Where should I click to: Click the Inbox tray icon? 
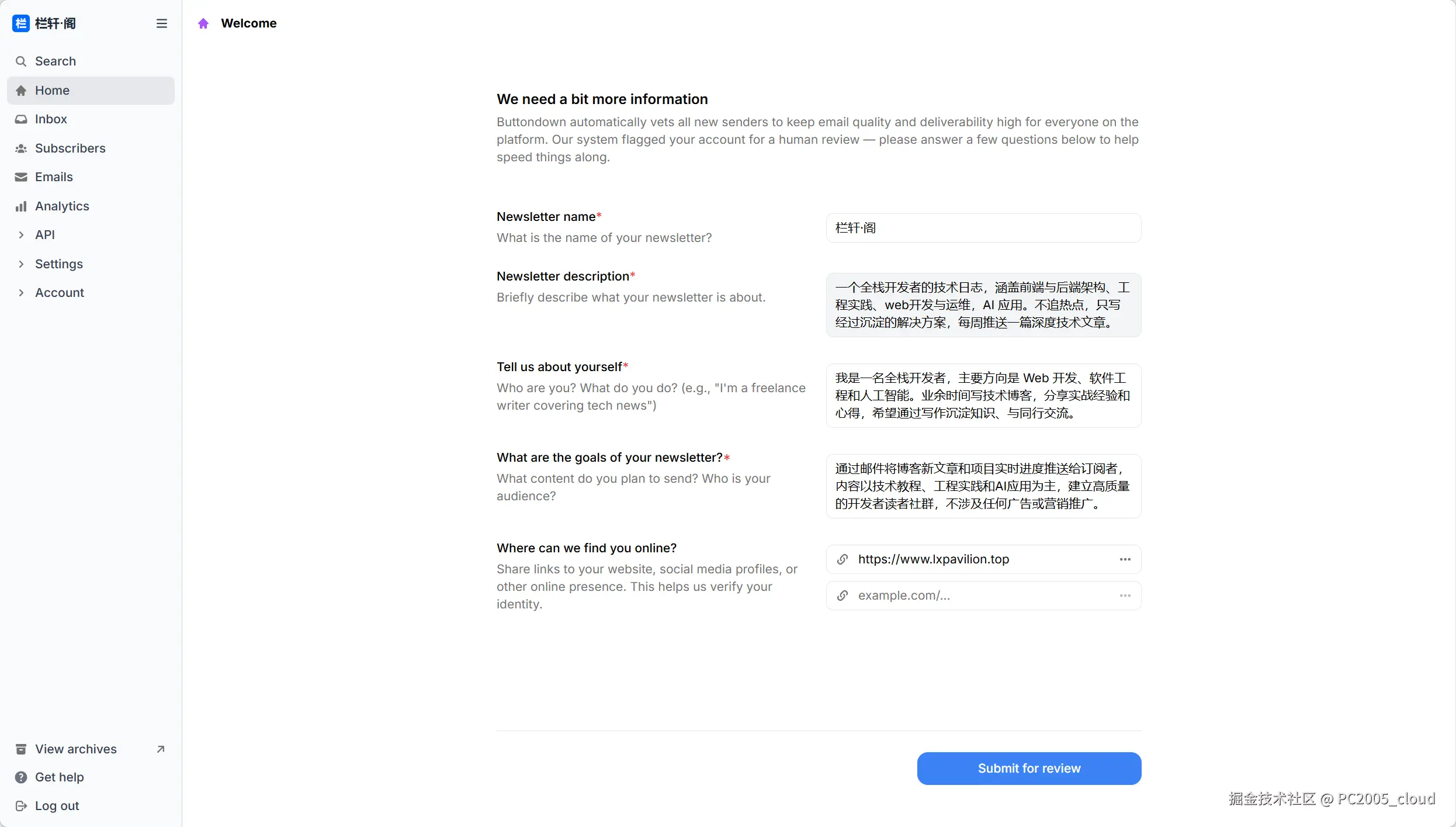point(21,119)
